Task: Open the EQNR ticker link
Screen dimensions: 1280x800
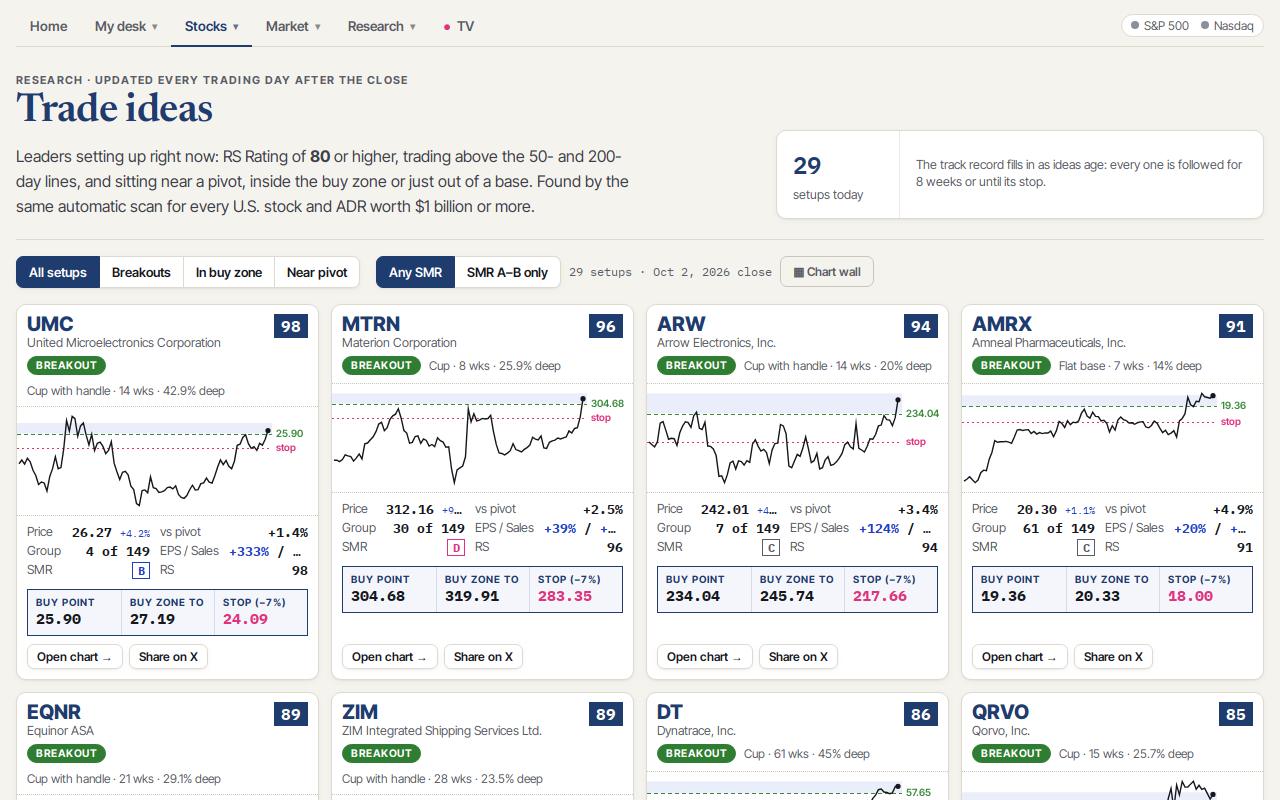Action: tap(54, 712)
